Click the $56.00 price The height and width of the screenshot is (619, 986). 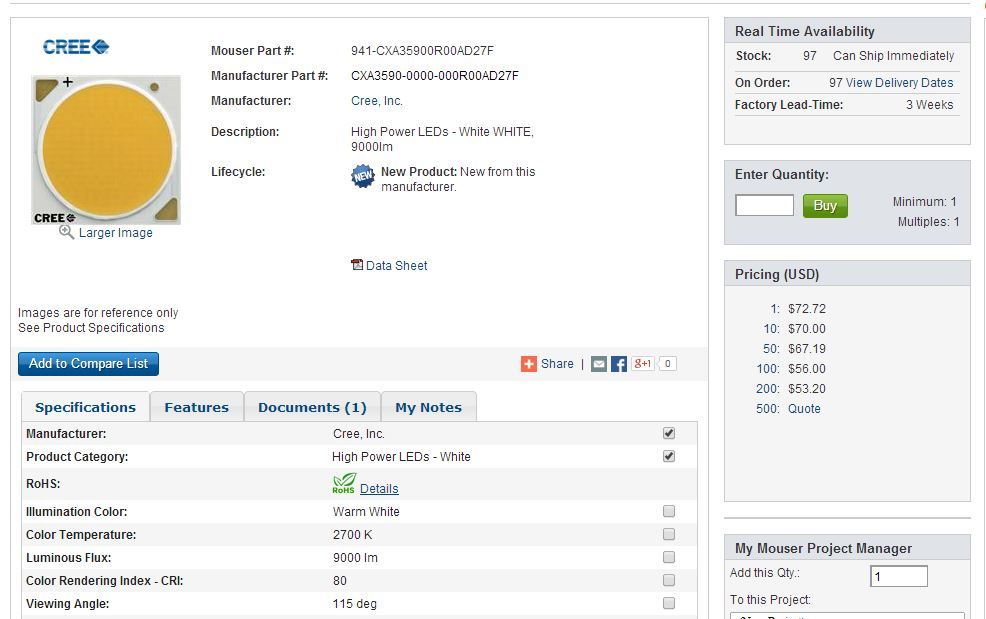pos(807,369)
